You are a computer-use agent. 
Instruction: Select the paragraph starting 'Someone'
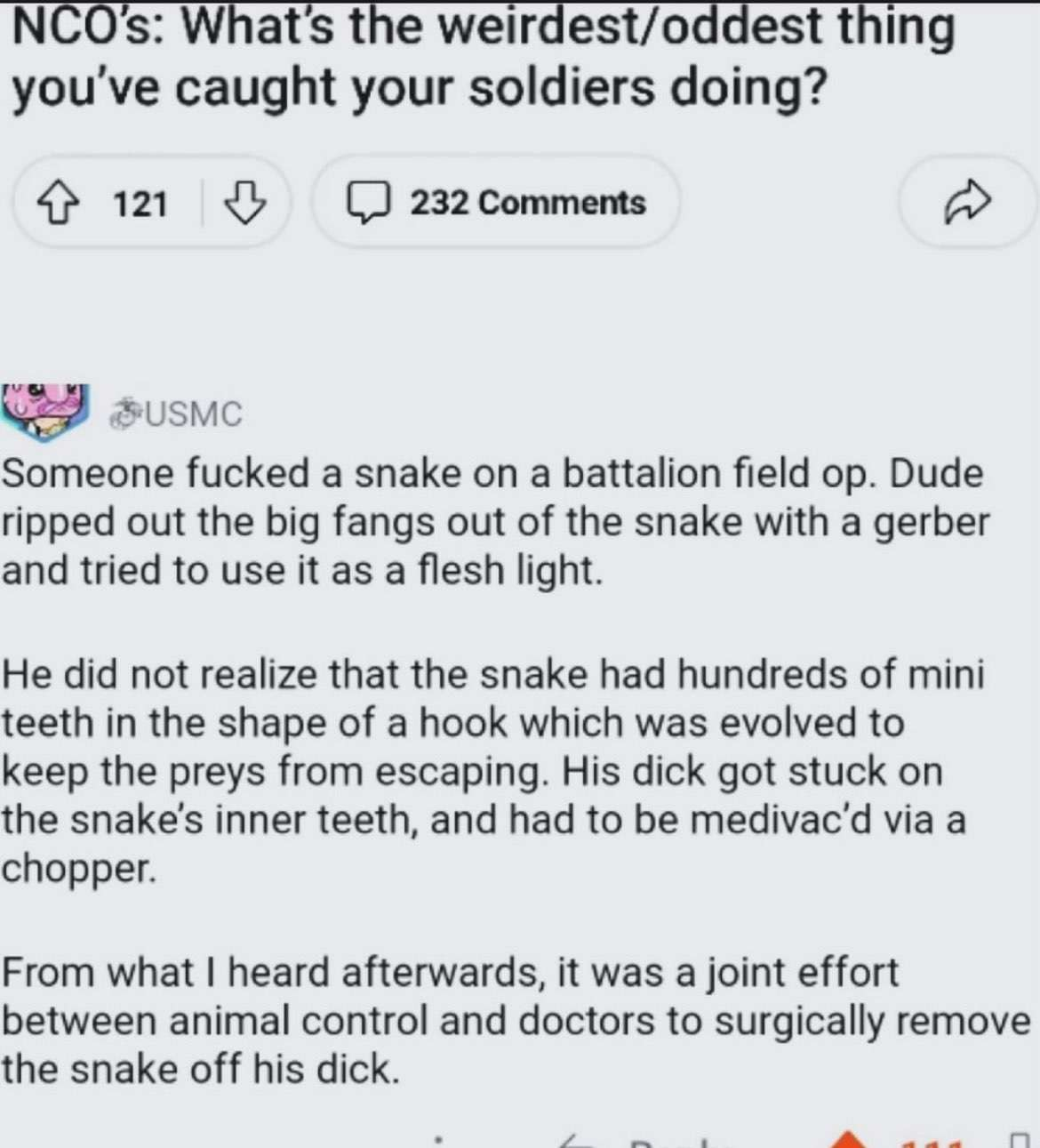pos(494,521)
